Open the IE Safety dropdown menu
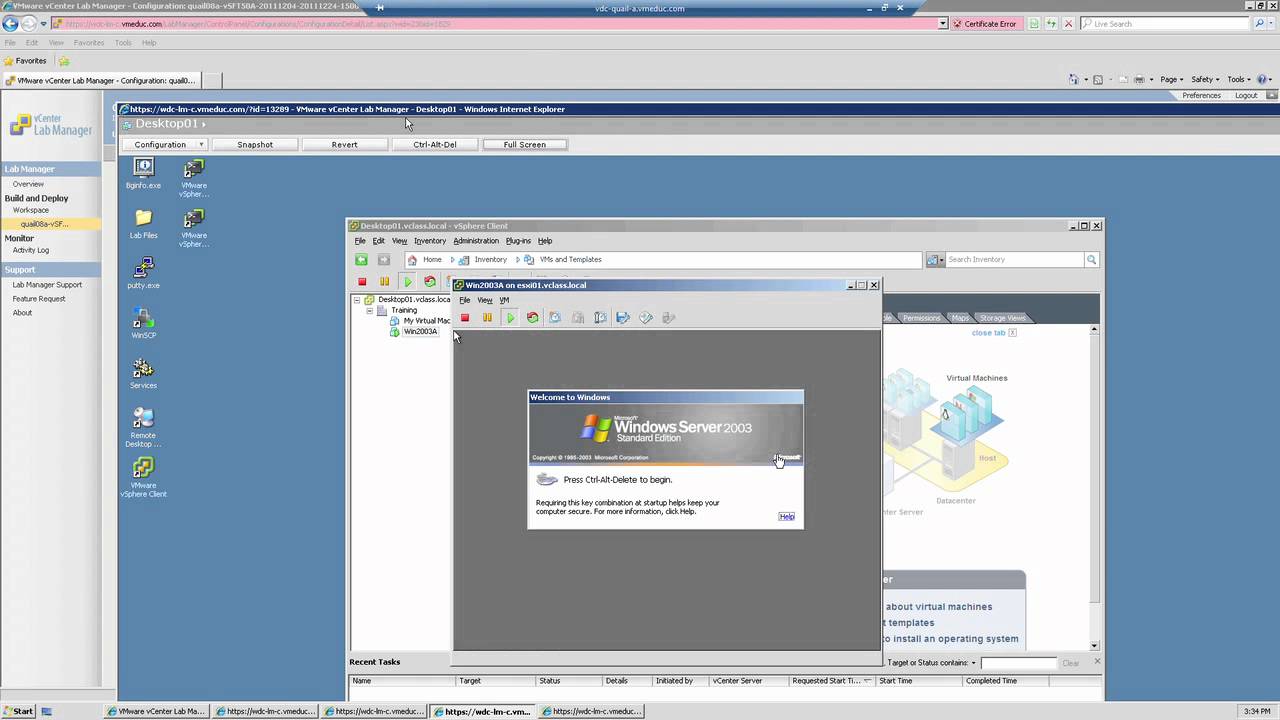This screenshot has height=720, width=1280. (x=1205, y=79)
